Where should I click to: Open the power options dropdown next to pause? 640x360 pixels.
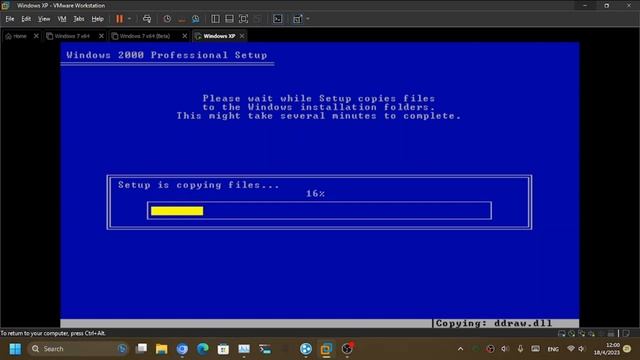[129, 19]
